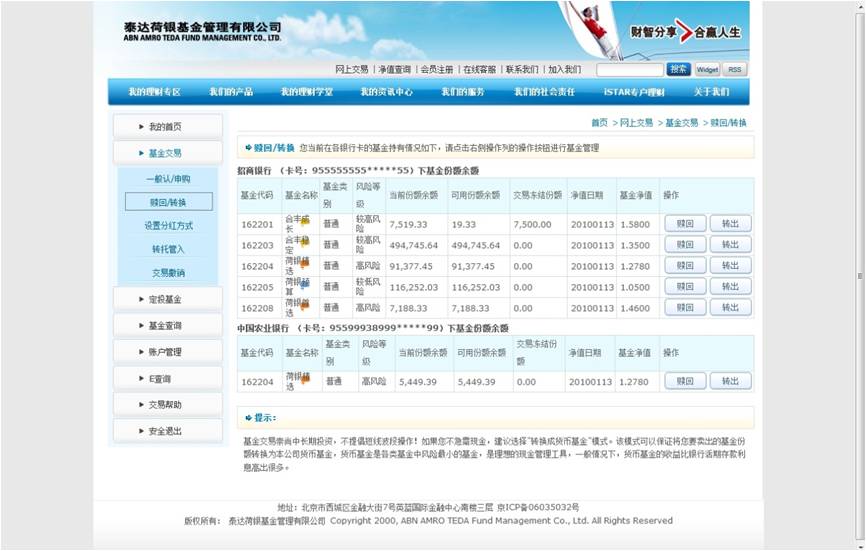Viewport: 866px width, 551px height.
Task: Click the Widget button beside search
Action: pyautogui.click(x=707, y=70)
